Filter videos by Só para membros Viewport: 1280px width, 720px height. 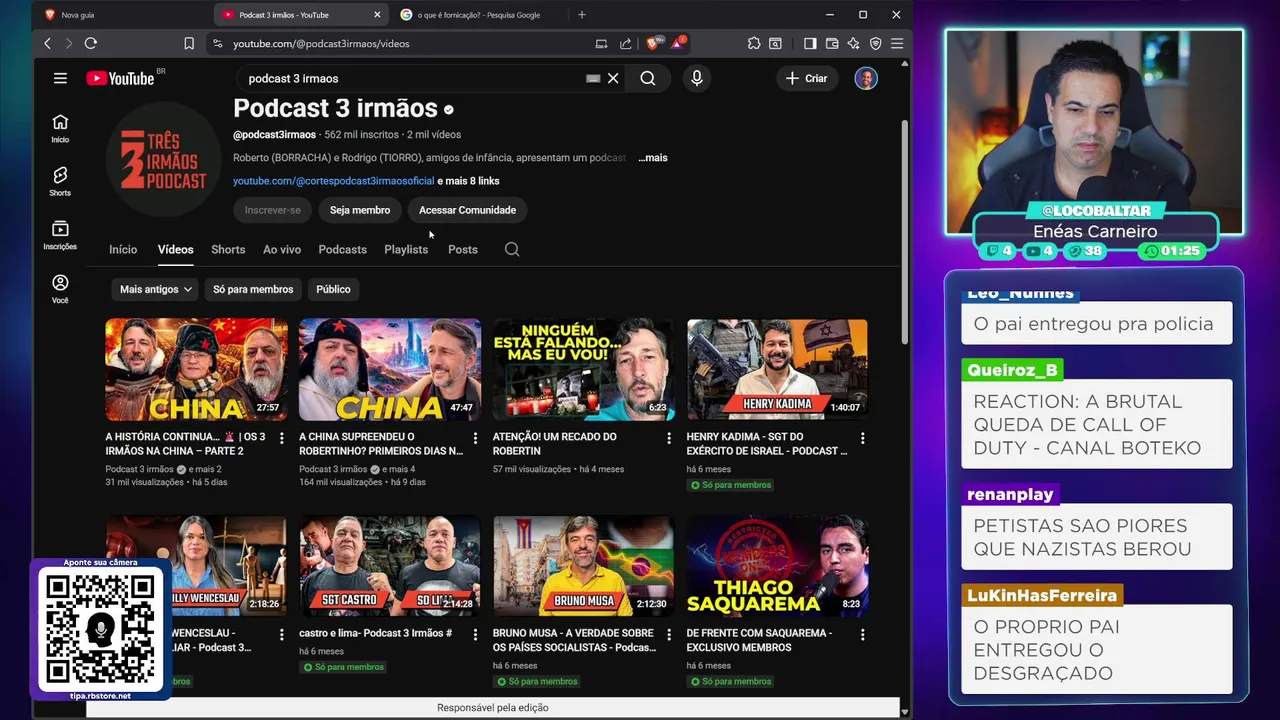click(253, 289)
